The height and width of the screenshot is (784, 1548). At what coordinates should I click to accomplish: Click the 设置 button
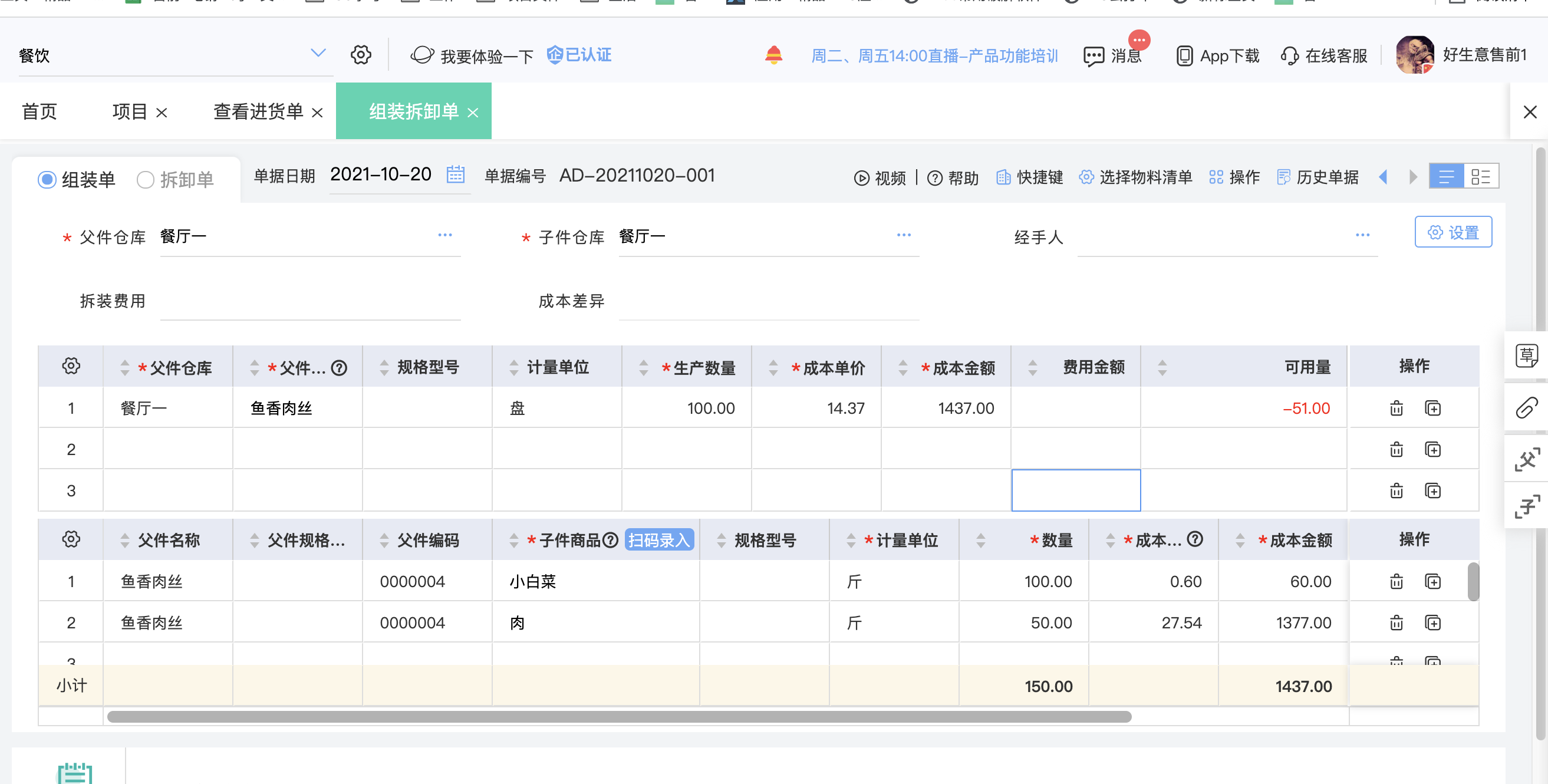(x=1453, y=232)
